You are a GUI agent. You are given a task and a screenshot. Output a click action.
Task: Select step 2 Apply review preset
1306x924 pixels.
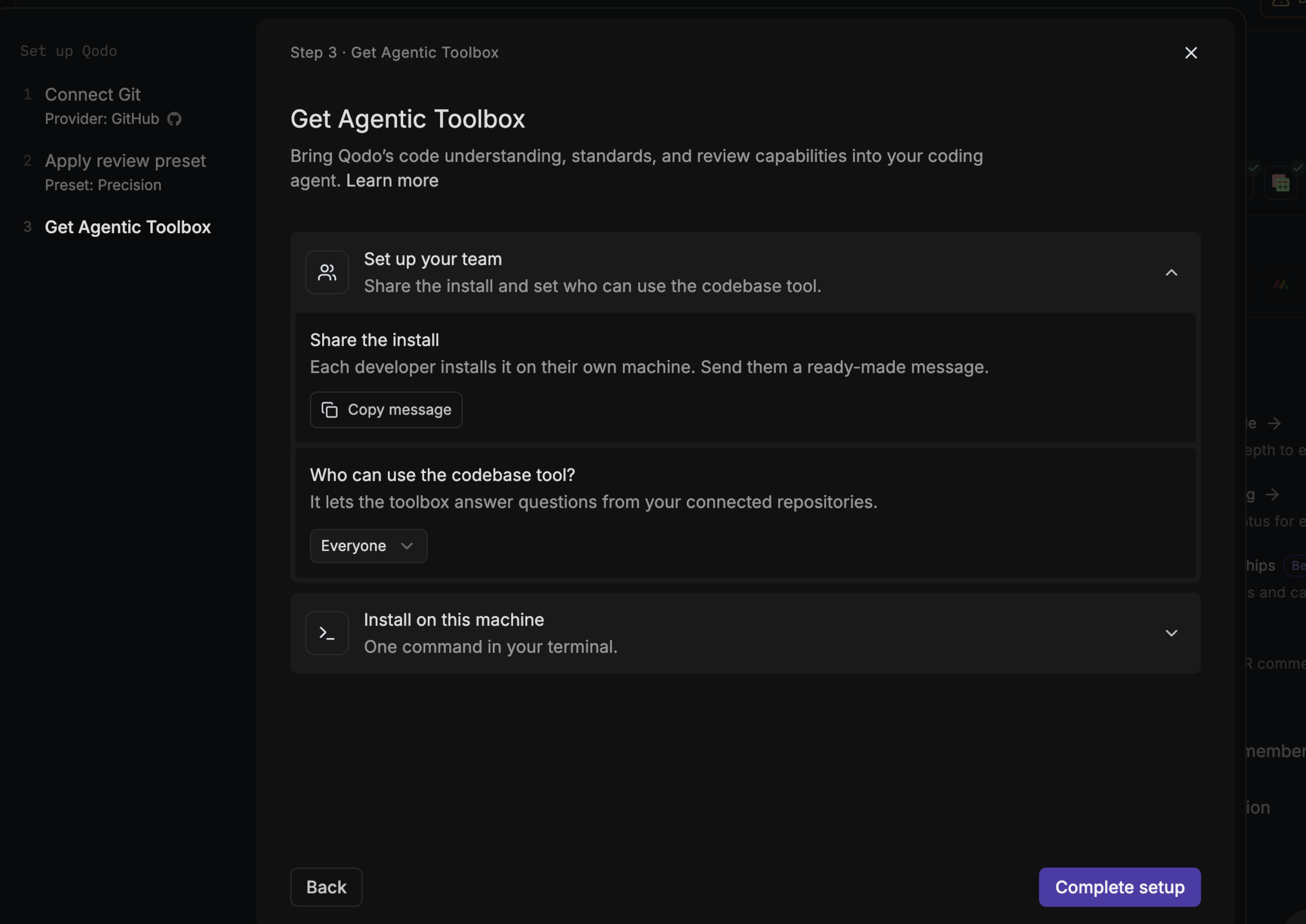click(x=125, y=161)
